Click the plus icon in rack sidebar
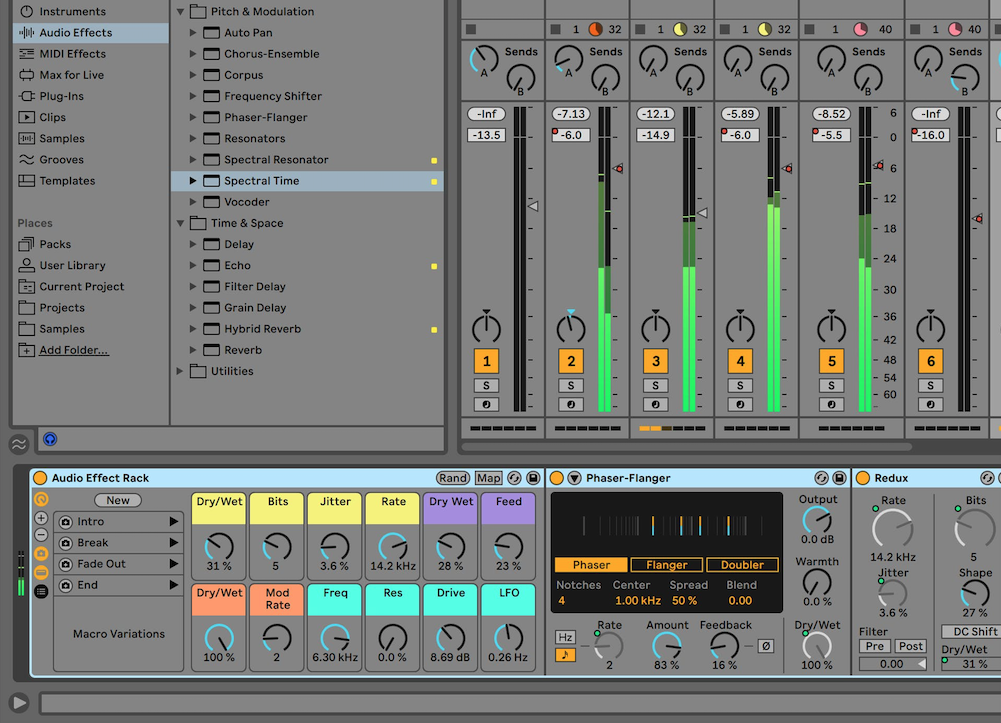 [41, 518]
